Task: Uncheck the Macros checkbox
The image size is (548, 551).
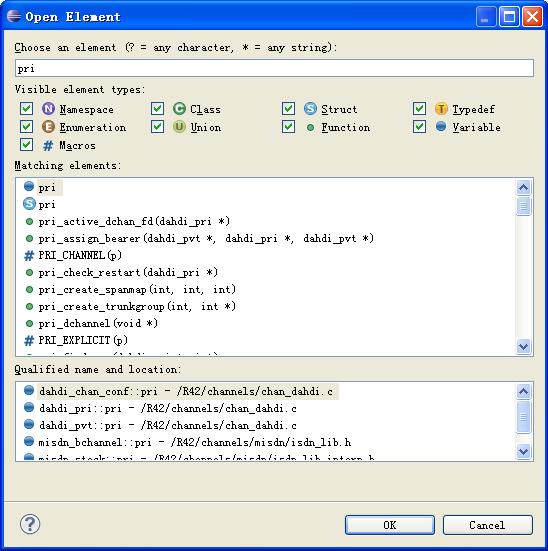Action: (x=26, y=144)
